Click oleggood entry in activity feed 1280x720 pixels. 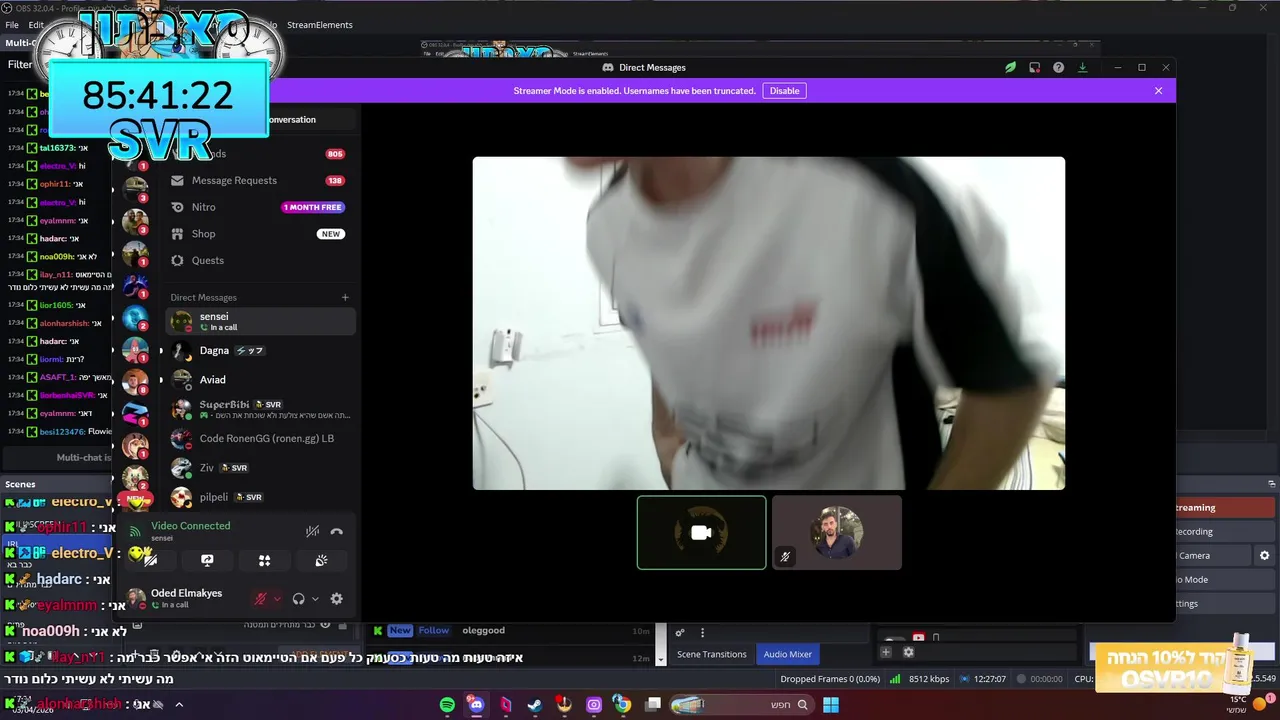point(483,631)
